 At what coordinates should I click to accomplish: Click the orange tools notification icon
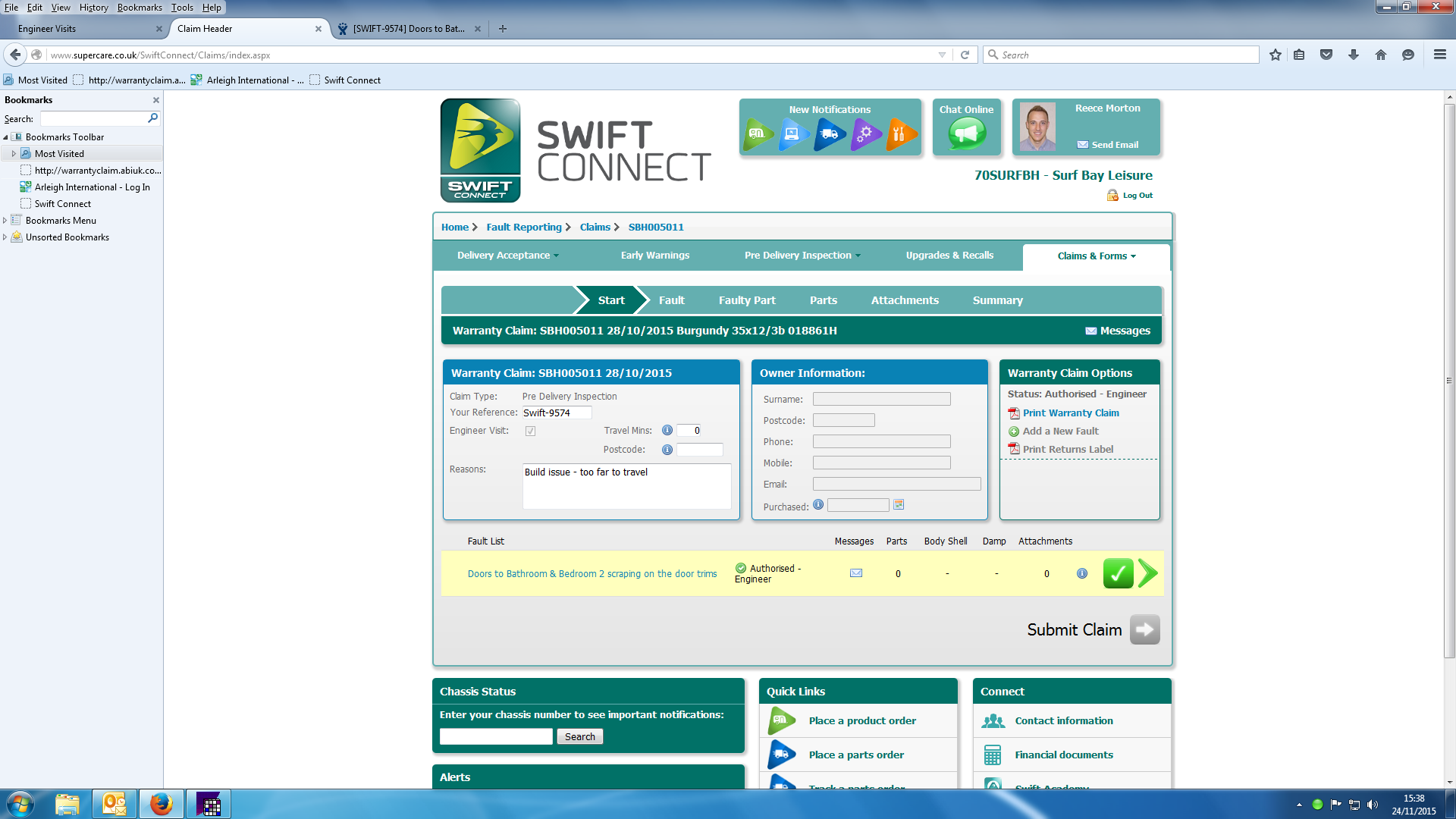click(x=901, y=134)
